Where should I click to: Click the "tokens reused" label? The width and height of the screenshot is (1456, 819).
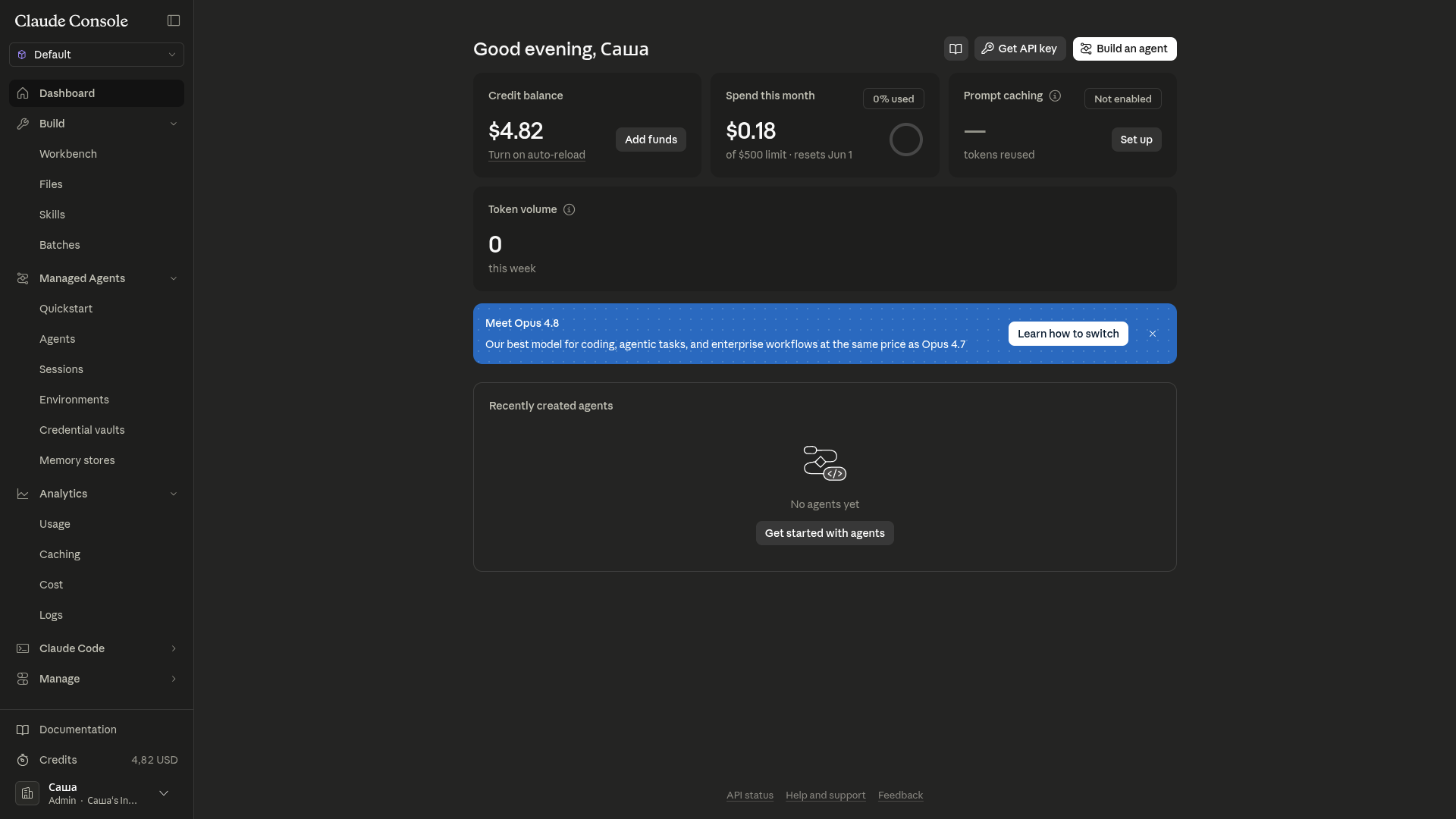[999, 155]
